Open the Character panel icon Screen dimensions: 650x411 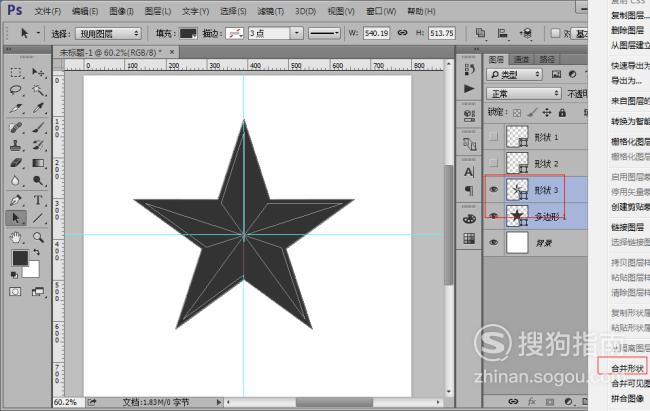pyautogui.click(x=469, y=172)
